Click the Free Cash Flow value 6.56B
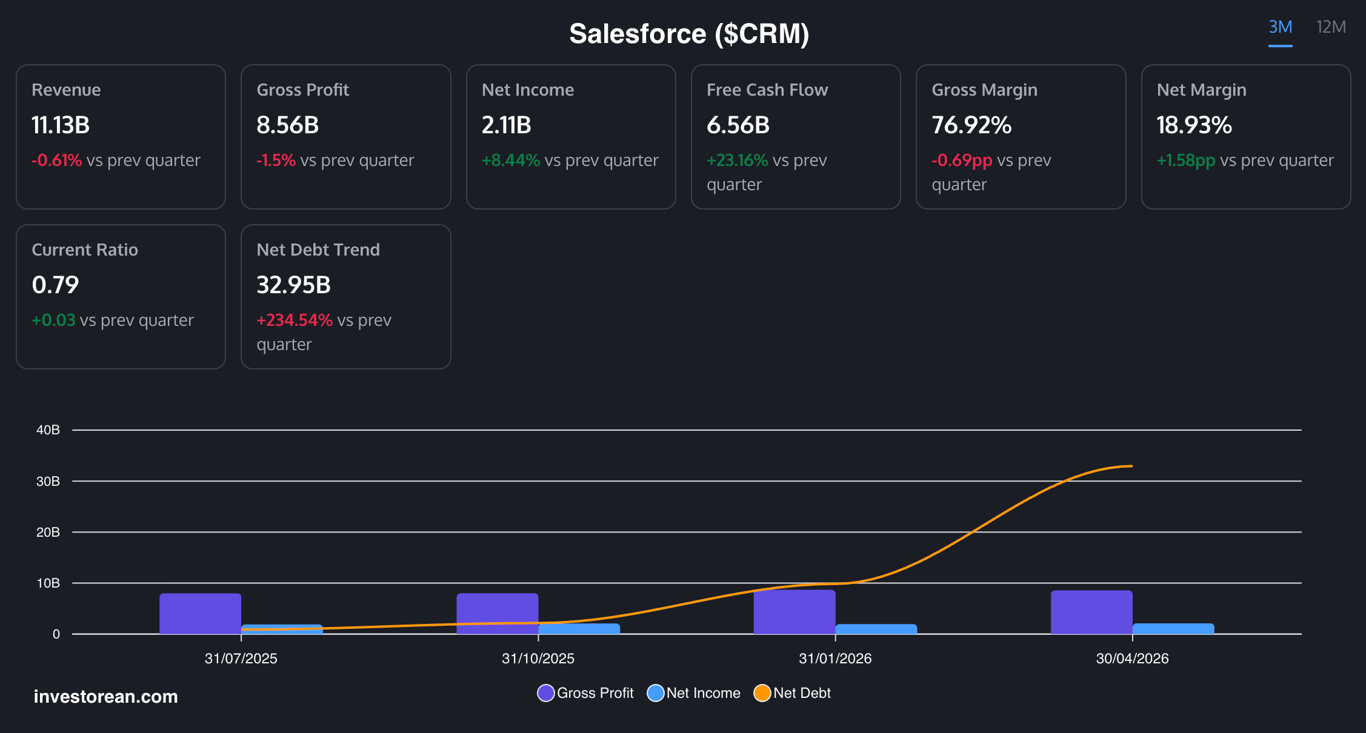 [x=738, y=125]
